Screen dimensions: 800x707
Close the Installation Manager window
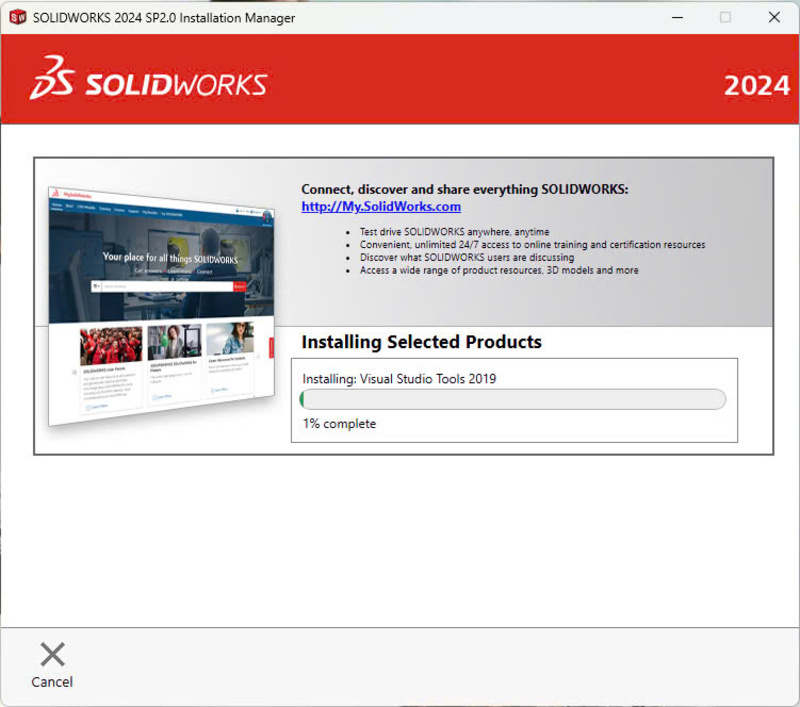(x=774, y=17)
